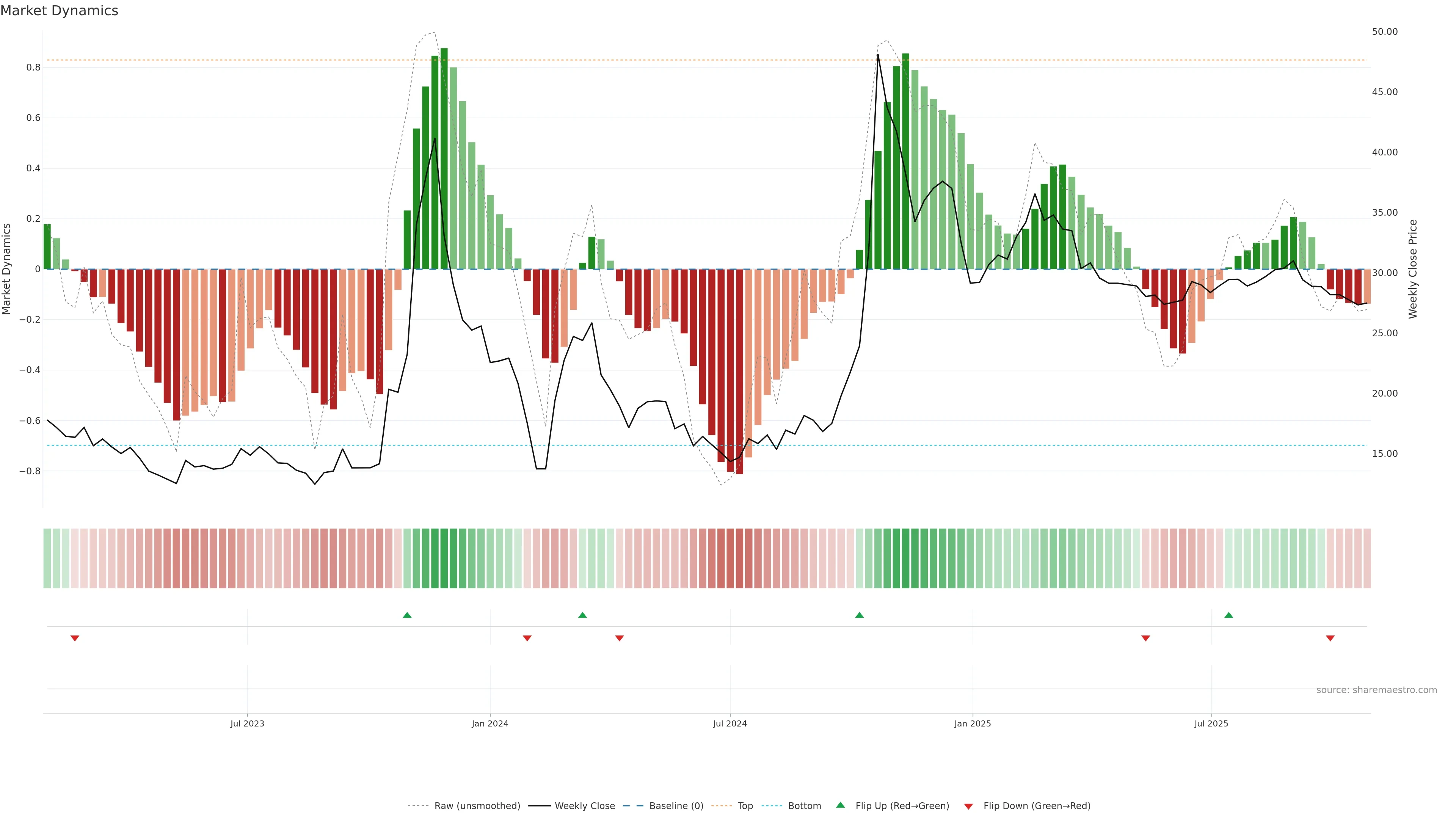The width and height of the screenshot is (1456, 819).
Task: Click the rightmost red flip-down triangle marker
Action: click(1330, 638)
